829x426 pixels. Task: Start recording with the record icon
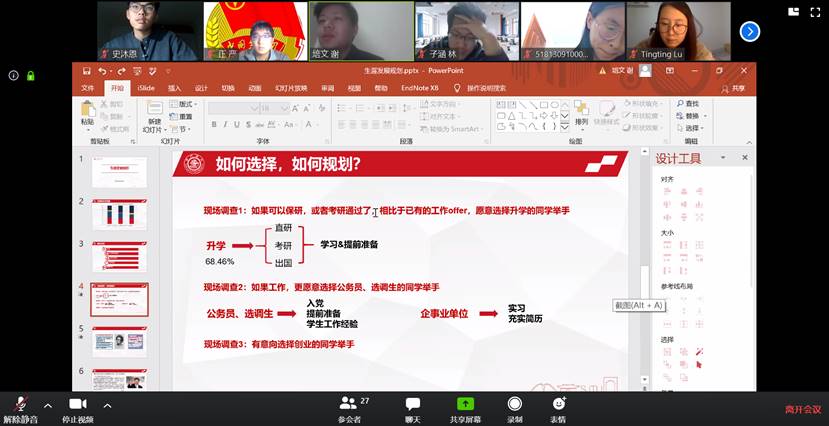tap(514, 402)
